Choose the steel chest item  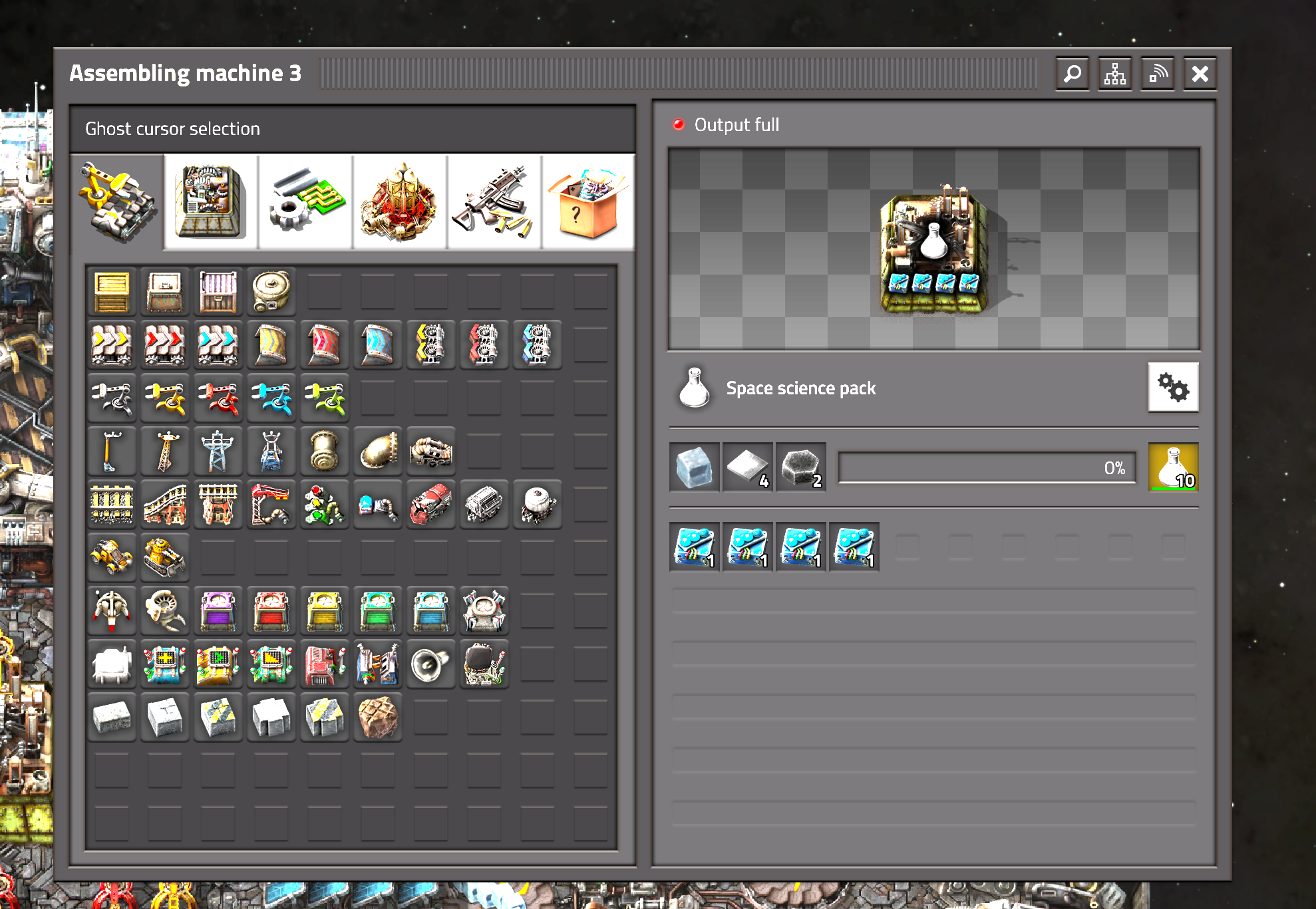(x=218, y=291)
